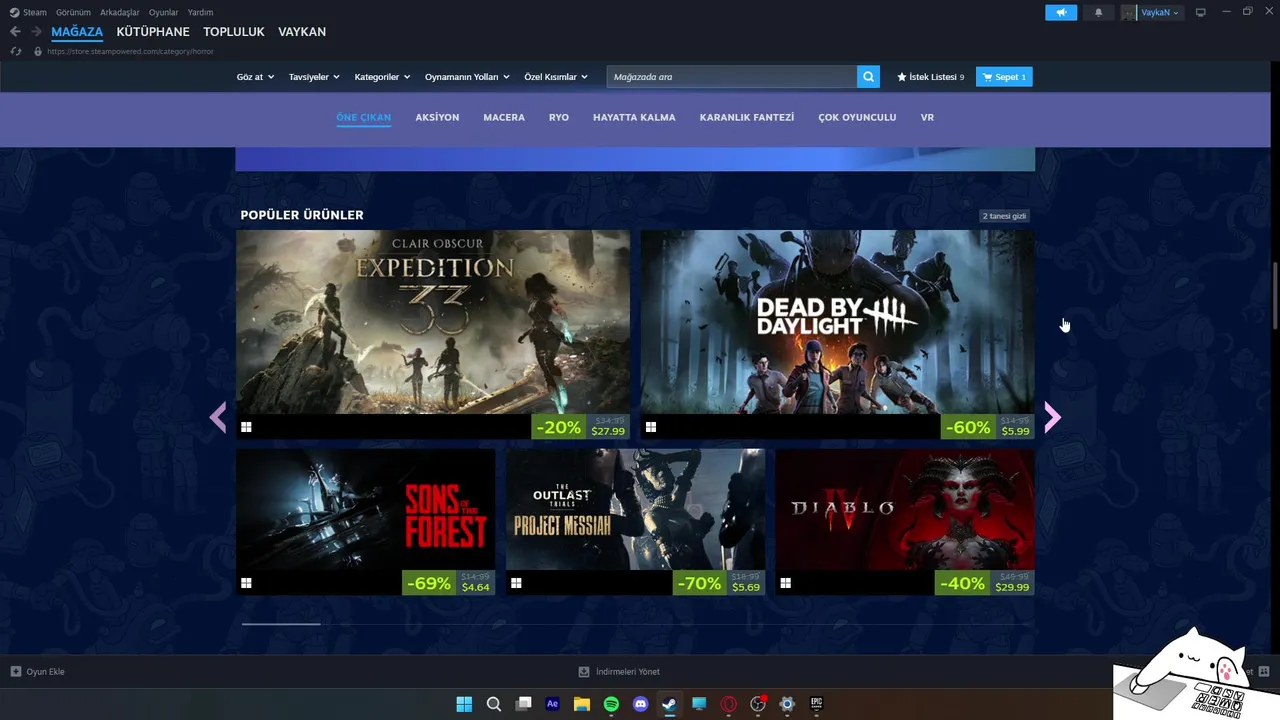Screen dimensions: 1280x720
Task: Open the Yardım menu
Action: [200, 12]
